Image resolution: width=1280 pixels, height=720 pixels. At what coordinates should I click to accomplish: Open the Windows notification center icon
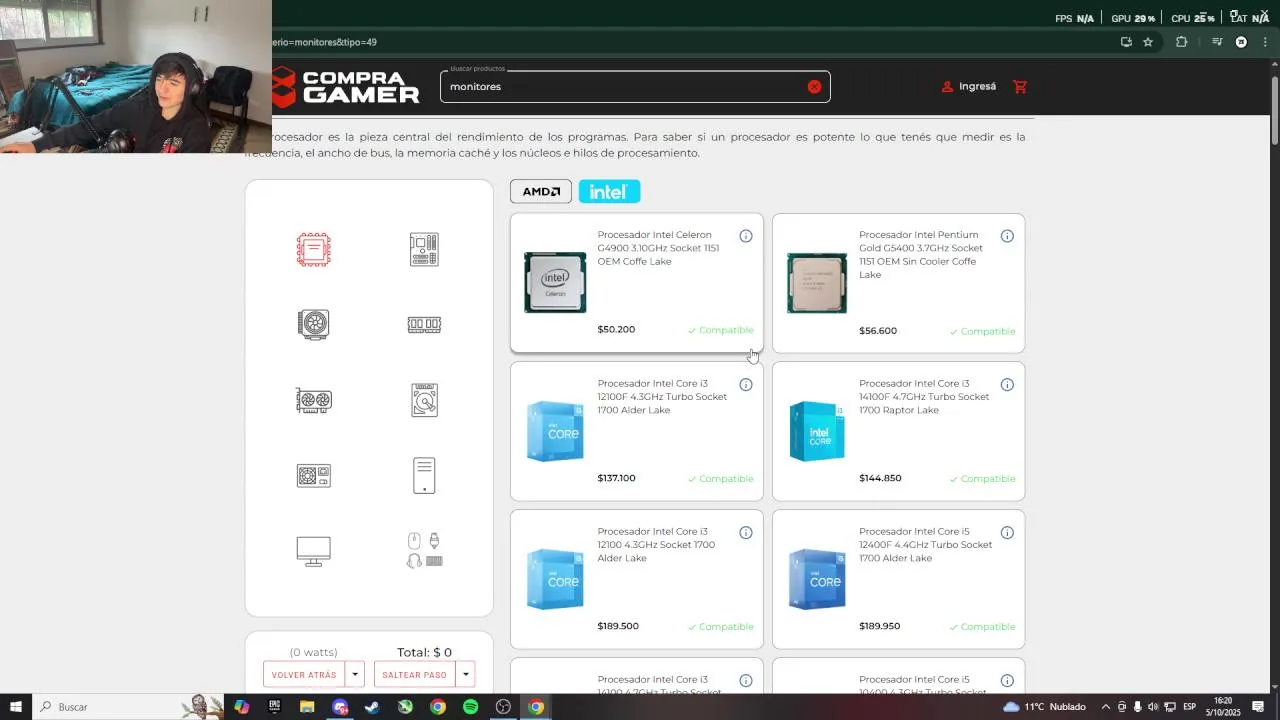(x=1259, y=707)
